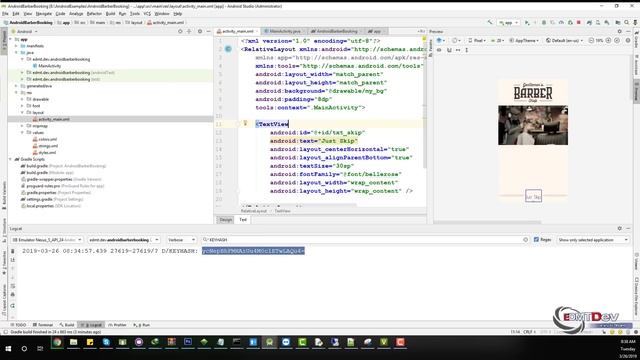Open the Refactor menu
The height and width of the screenshot is (360, 640).
pos(94,13)
